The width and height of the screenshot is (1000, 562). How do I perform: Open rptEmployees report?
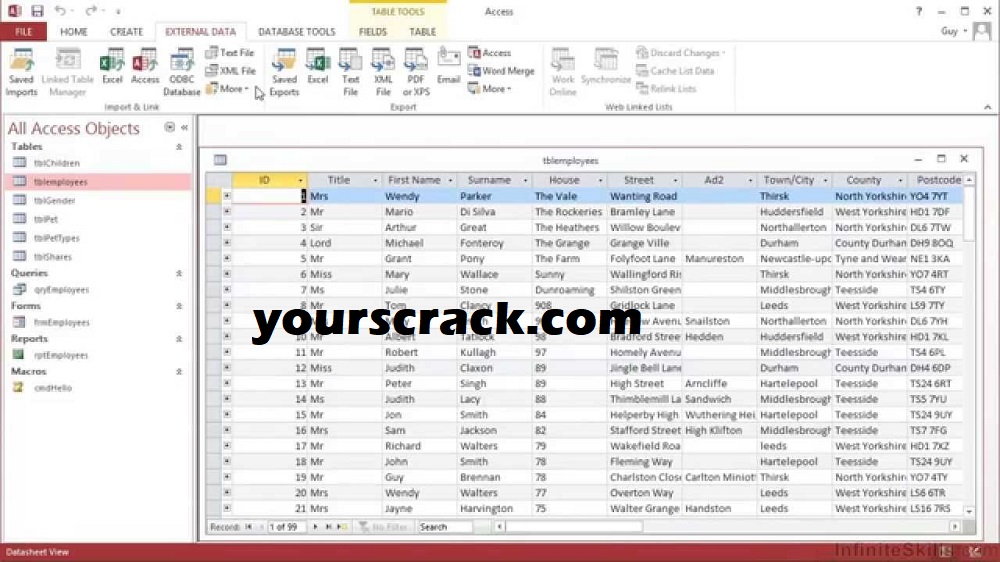[x=61, y=355]
